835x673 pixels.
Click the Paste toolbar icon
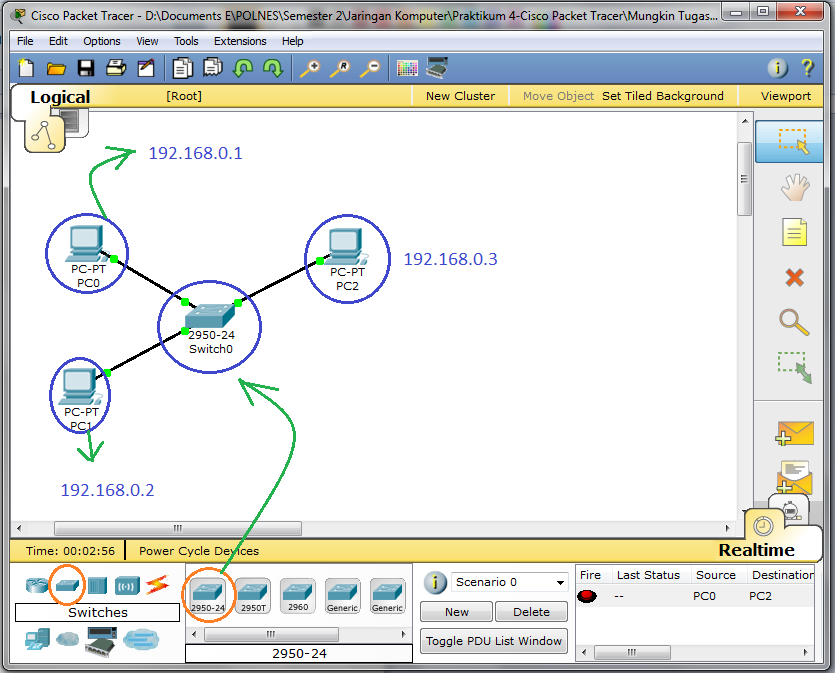(212, 68)
